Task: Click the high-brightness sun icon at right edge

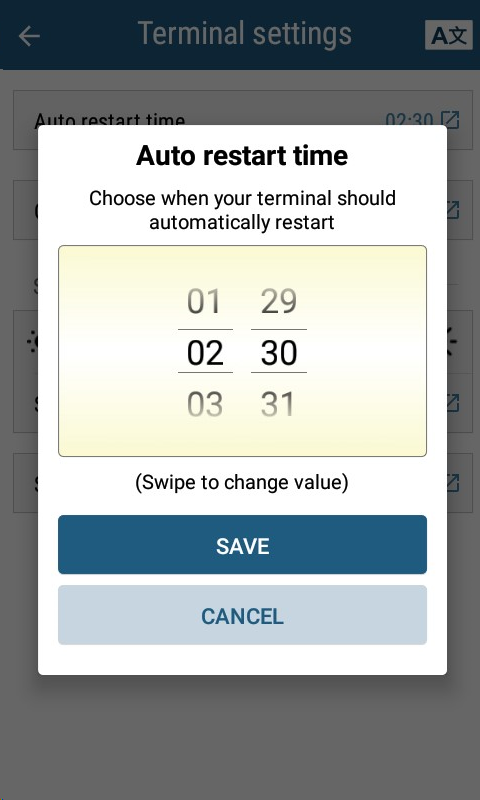Action: point(452,341)
